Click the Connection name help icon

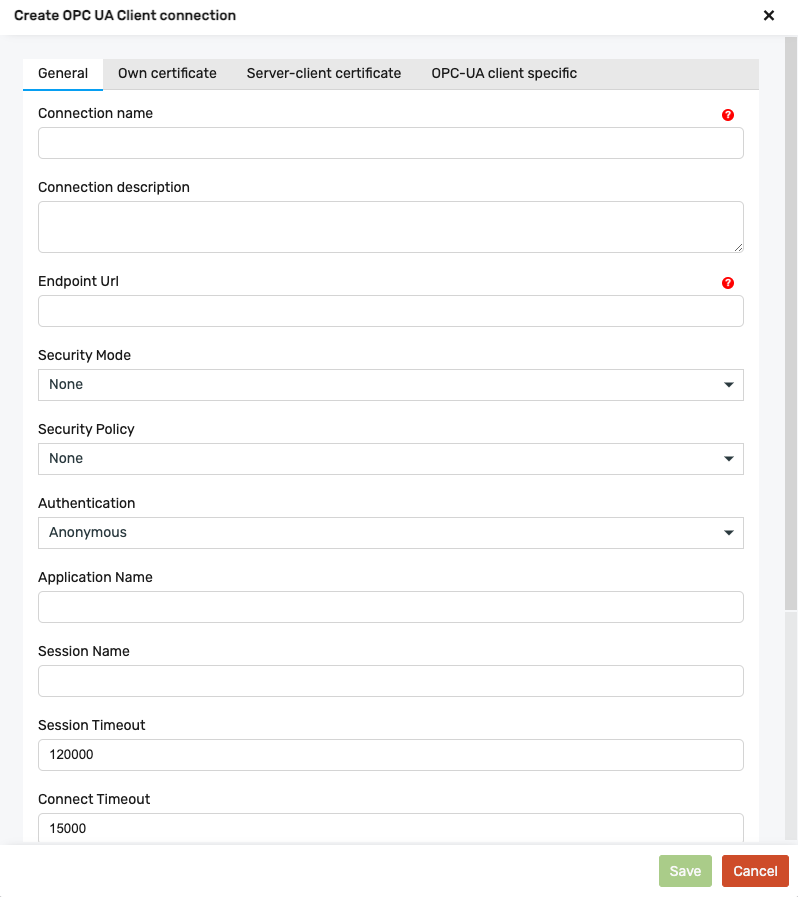tap(728, 115)
